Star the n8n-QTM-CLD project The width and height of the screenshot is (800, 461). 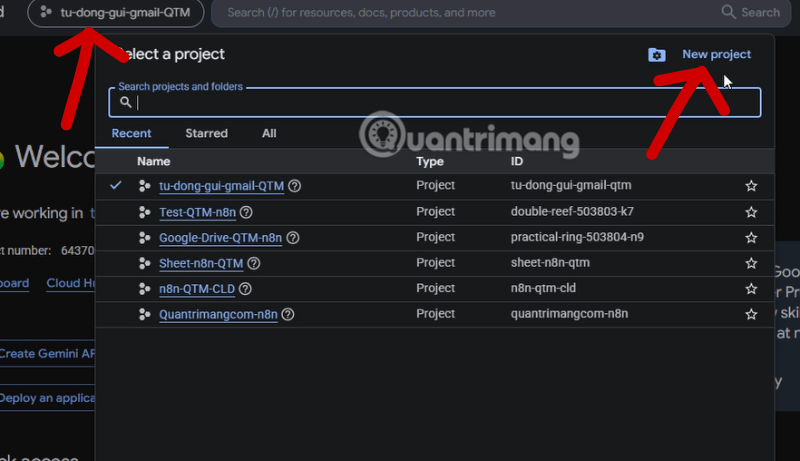click(751, 289)
